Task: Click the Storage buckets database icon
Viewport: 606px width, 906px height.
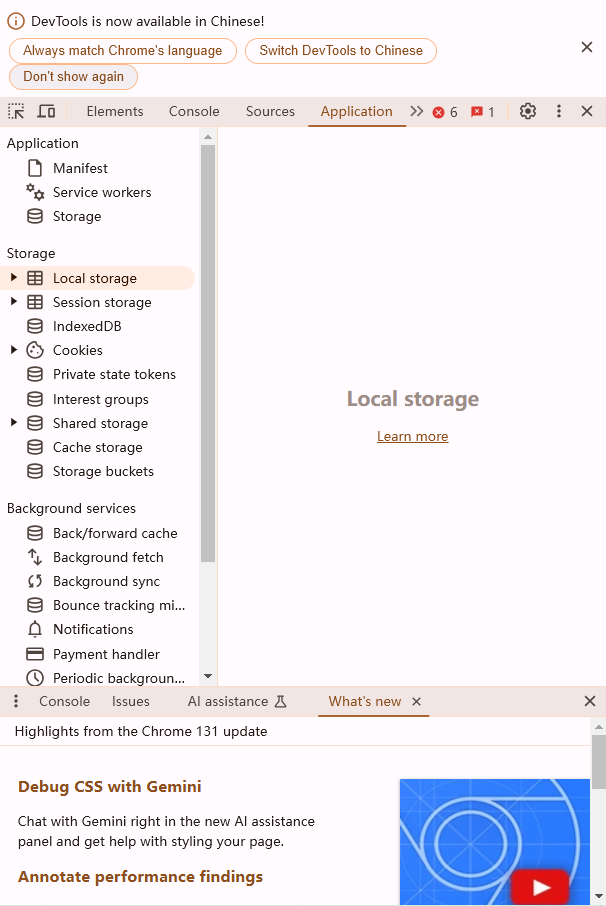Action: 35,471
